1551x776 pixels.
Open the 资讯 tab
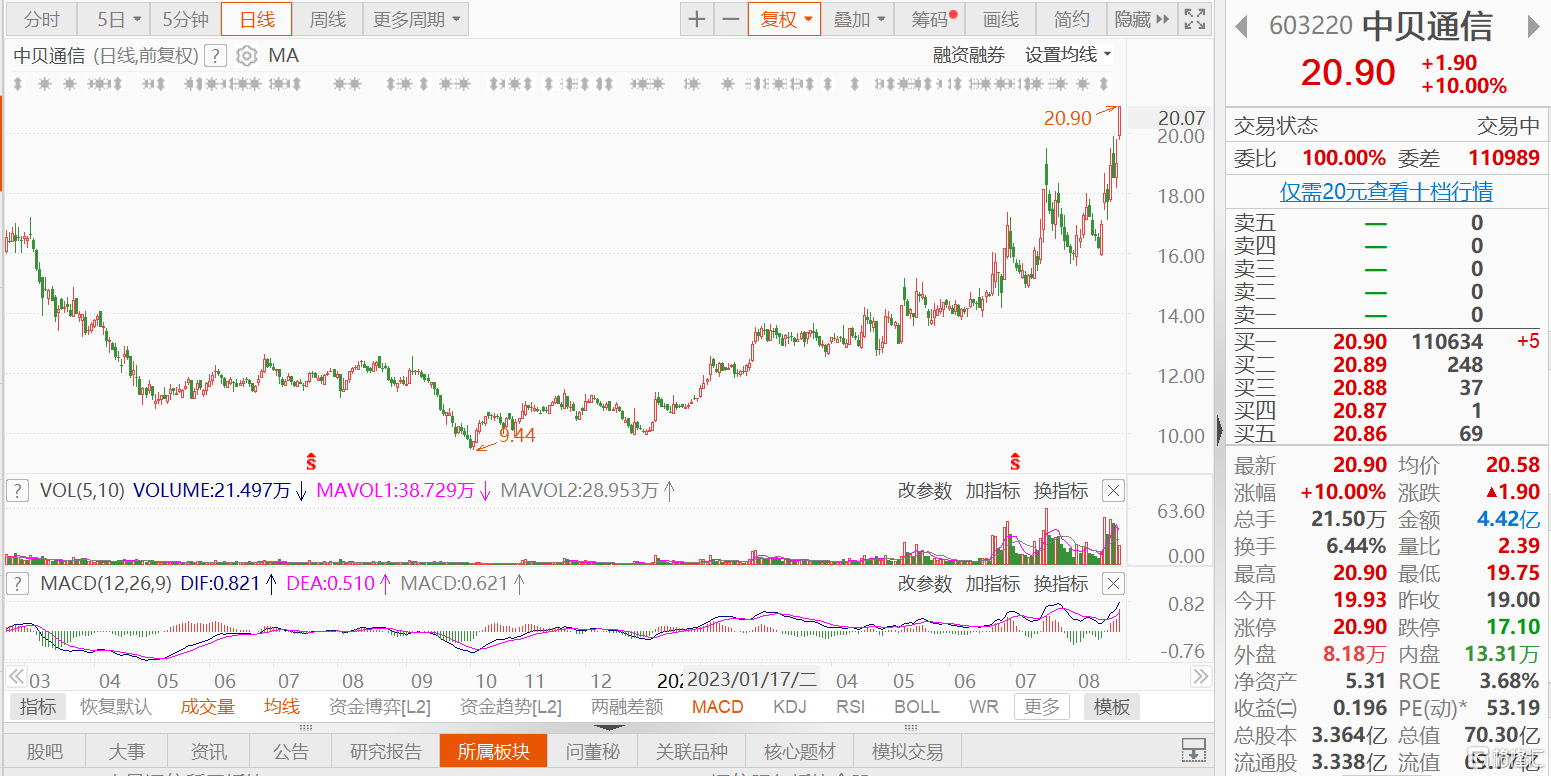(208, 751)
